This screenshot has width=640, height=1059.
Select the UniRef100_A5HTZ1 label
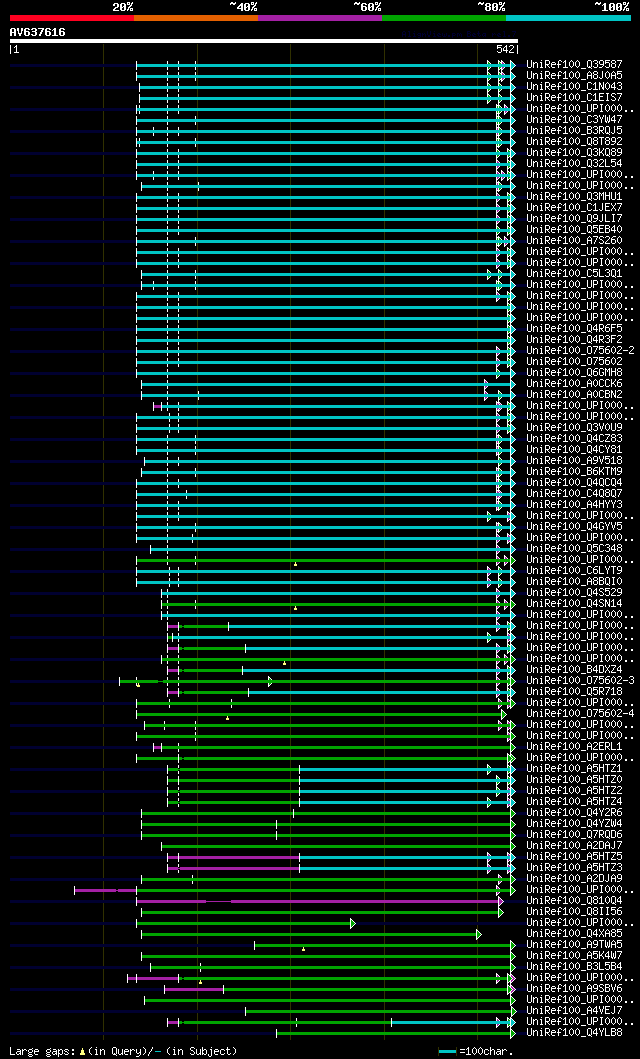pos(575,769)
